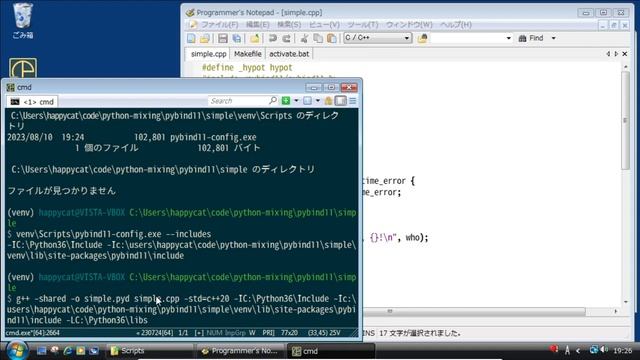Click the Find binoculars button

coord(531,38)
